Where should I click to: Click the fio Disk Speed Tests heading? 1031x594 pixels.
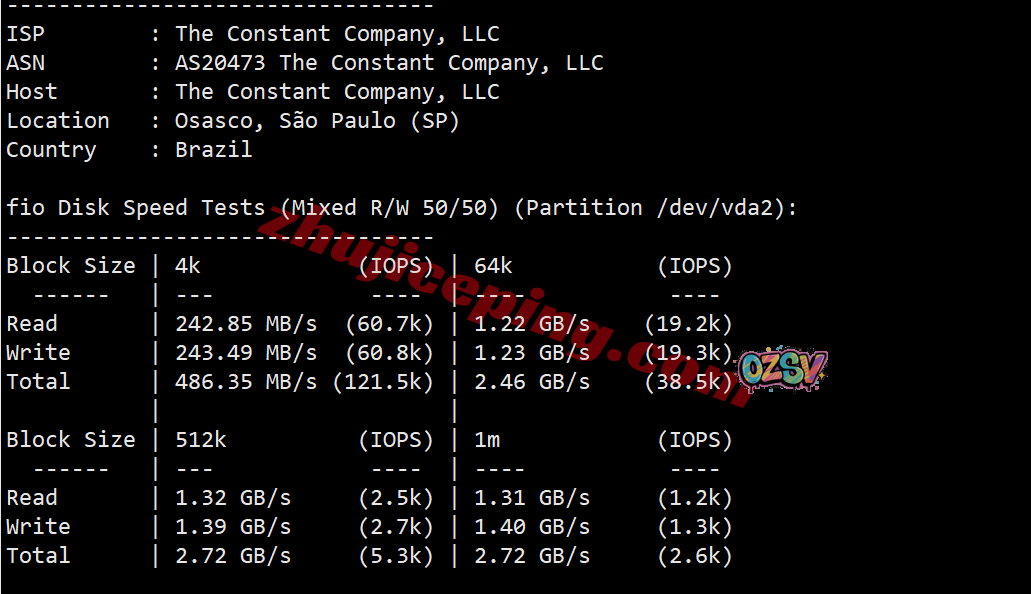[136, 208]
